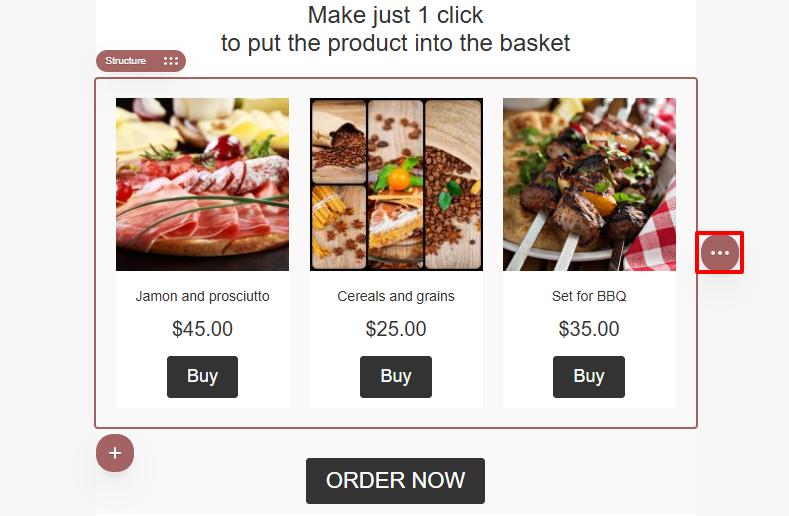Click the plus icon to add structure

115,453
